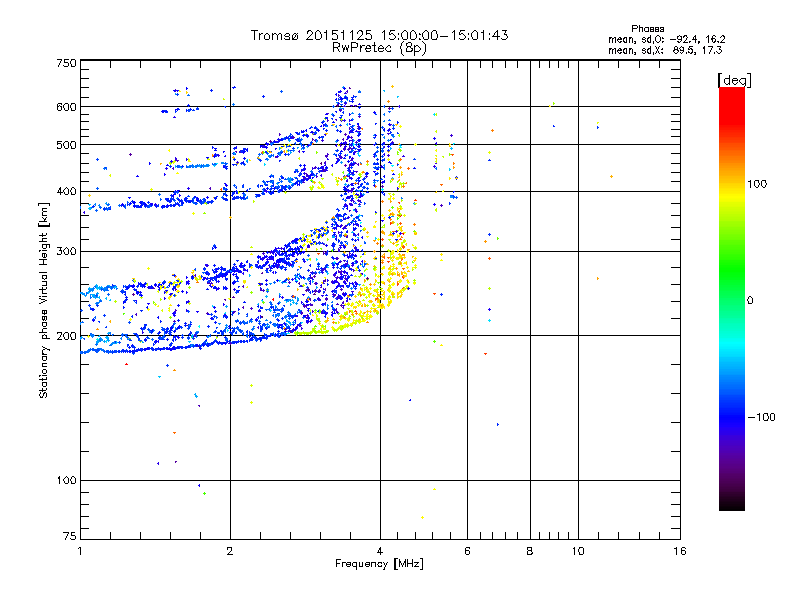Click the x-axis tick label '1'
The height and width of the screenshot is (600, 800).
[80, 551]
